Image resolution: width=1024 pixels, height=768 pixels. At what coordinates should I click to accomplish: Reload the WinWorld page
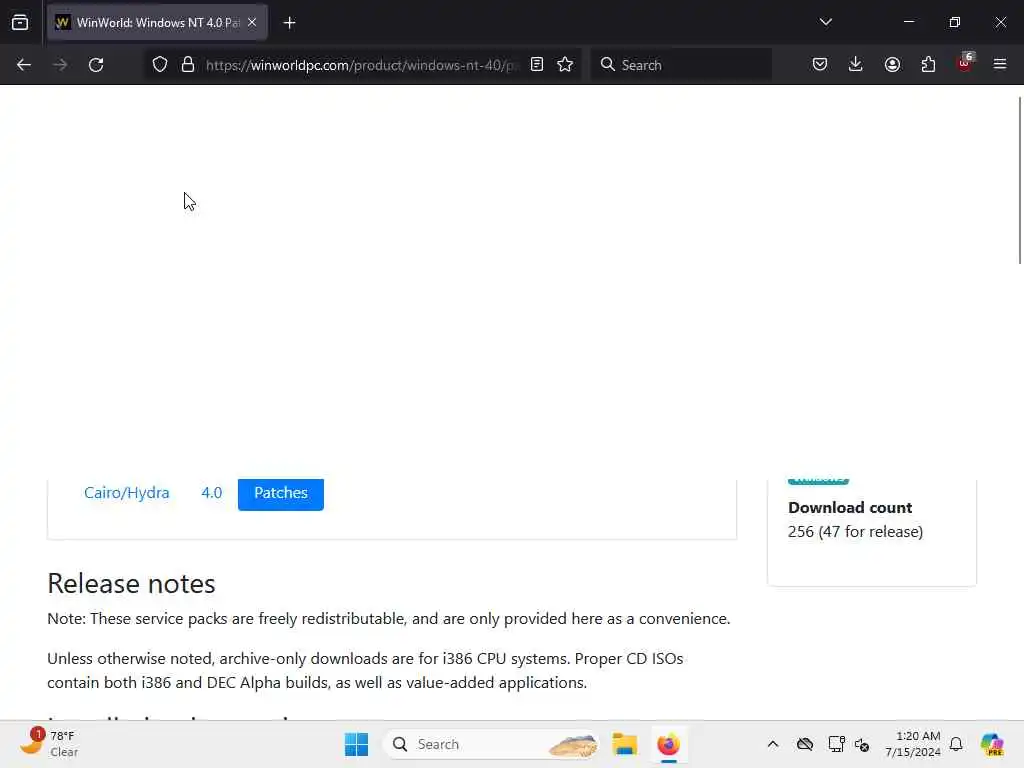point(96,65)
